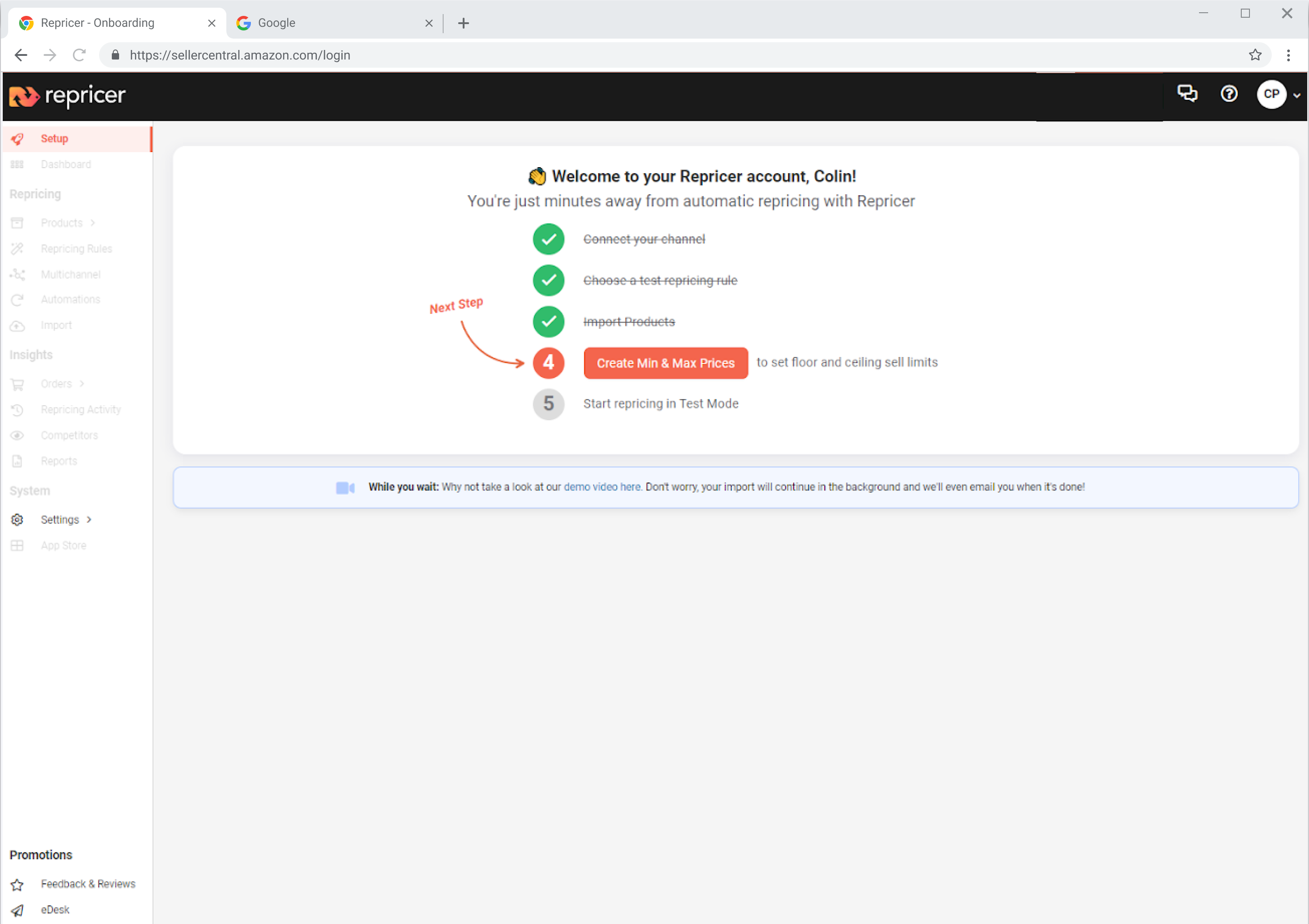
Task: Expand the Orders submenu chevron
Action: [82, 384]
